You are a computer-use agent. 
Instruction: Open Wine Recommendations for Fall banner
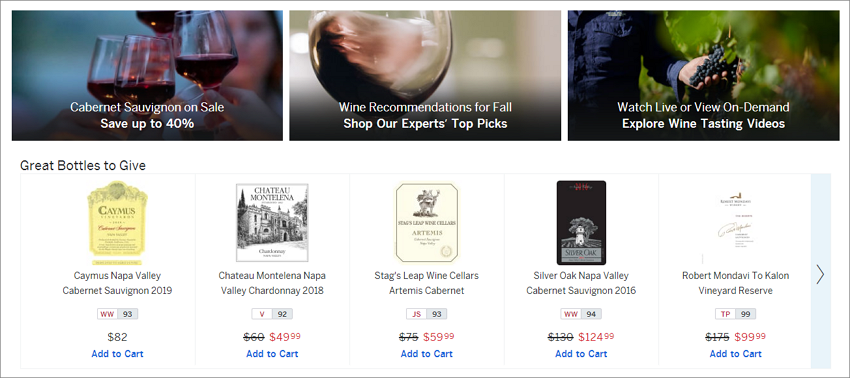pos(425,75)
